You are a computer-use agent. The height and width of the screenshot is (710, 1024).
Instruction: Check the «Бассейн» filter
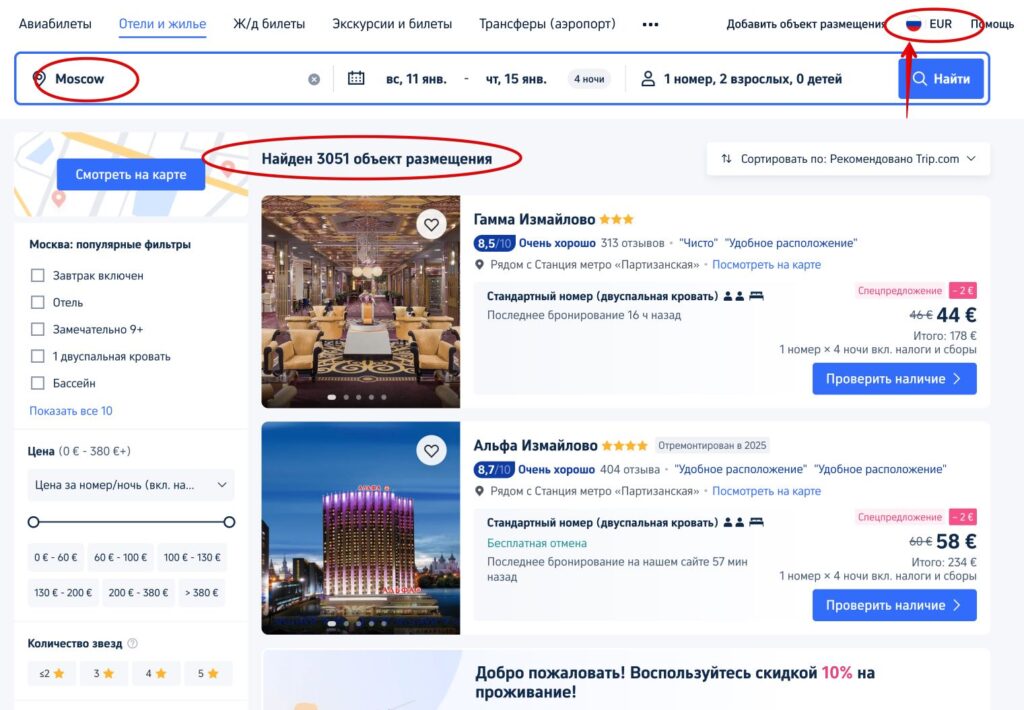click(37, 383)
